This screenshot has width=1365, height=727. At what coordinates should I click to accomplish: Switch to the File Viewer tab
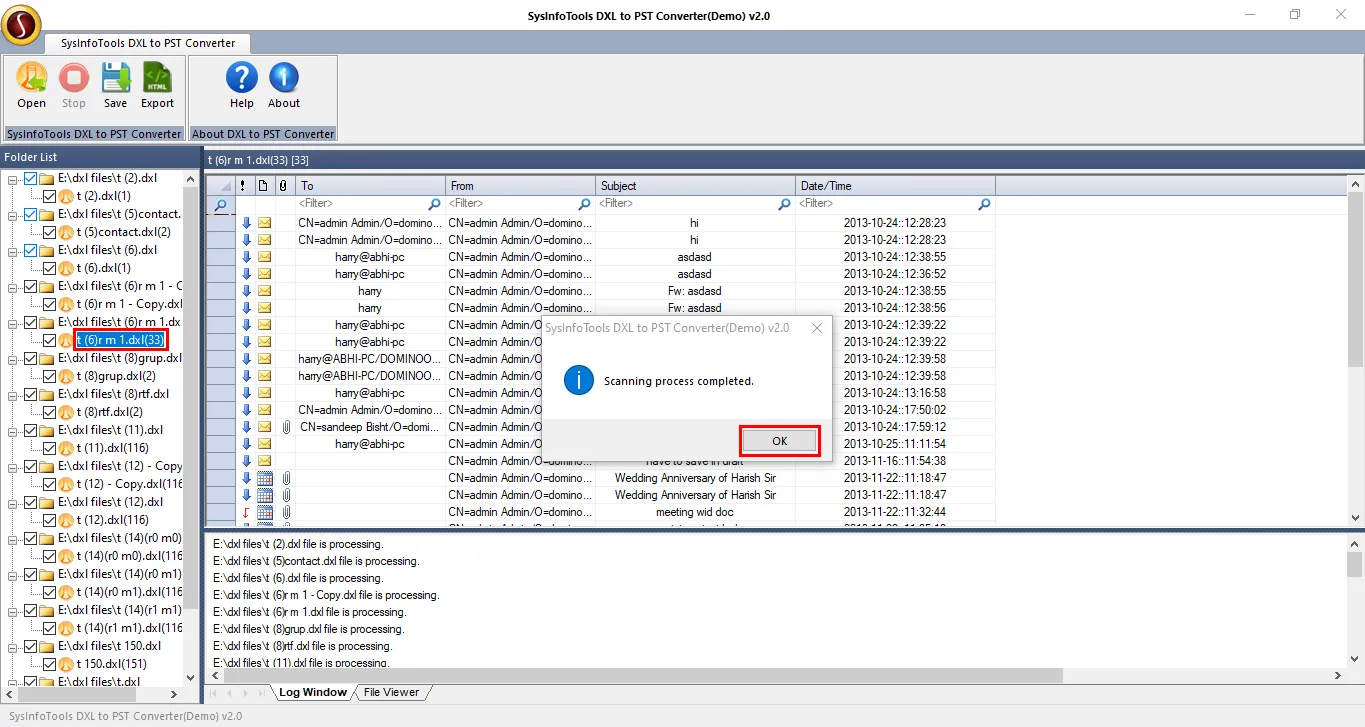[x=391, y=692]
